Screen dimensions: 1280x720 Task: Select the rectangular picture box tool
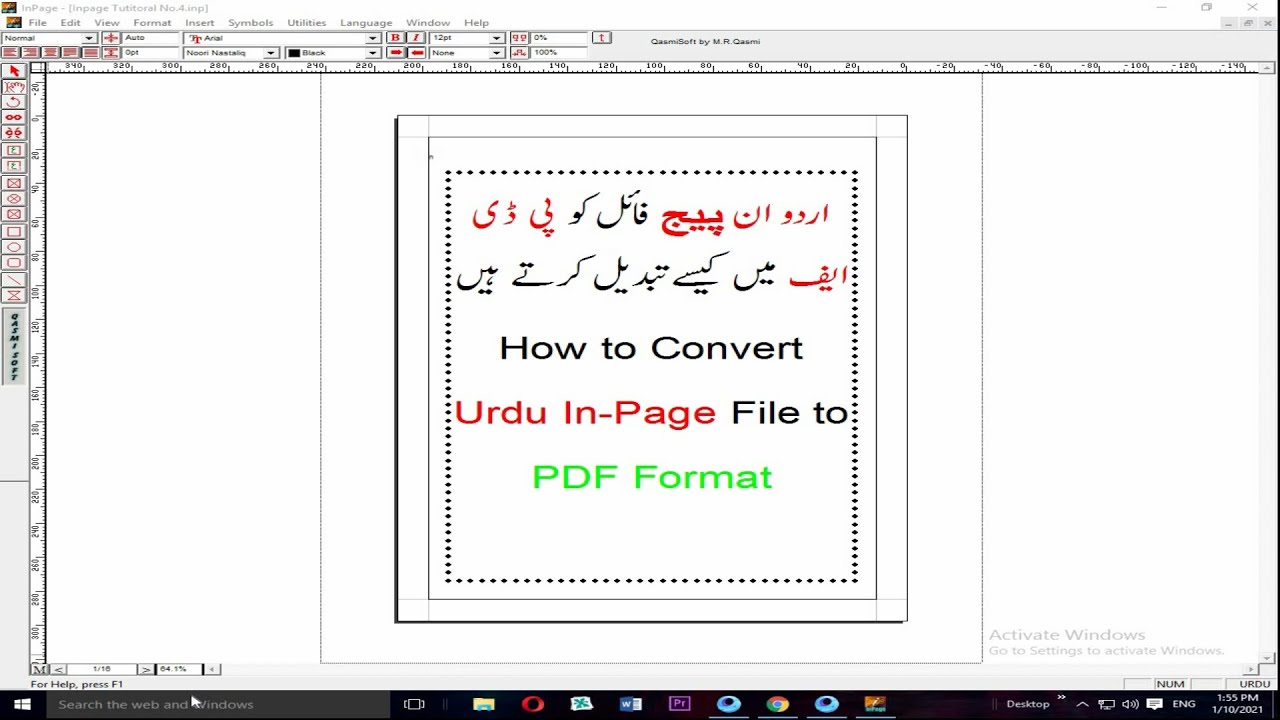pos(14,182)
